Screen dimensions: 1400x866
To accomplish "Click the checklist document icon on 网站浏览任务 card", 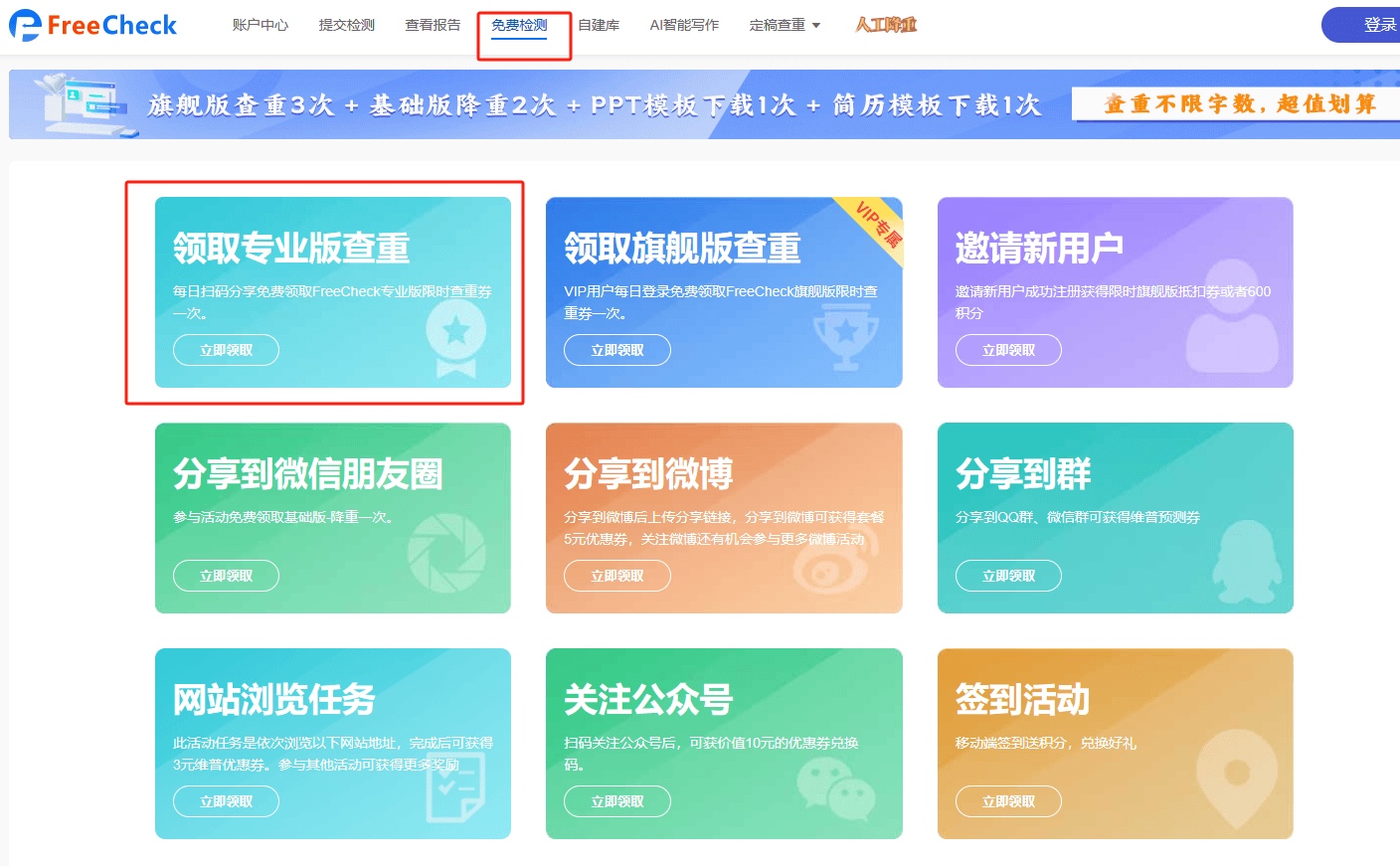I will click(456, 786).
